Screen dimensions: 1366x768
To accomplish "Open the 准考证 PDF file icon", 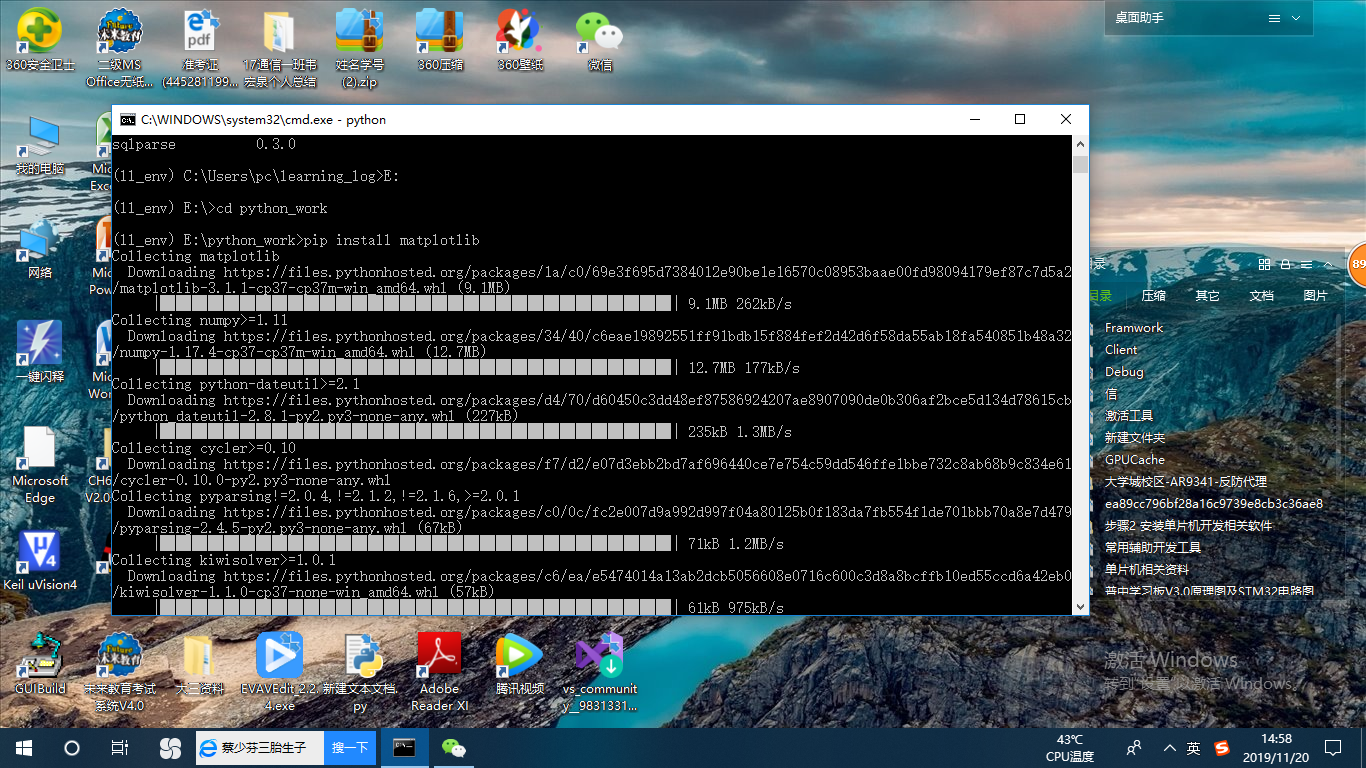I will [x=200, y=48].
